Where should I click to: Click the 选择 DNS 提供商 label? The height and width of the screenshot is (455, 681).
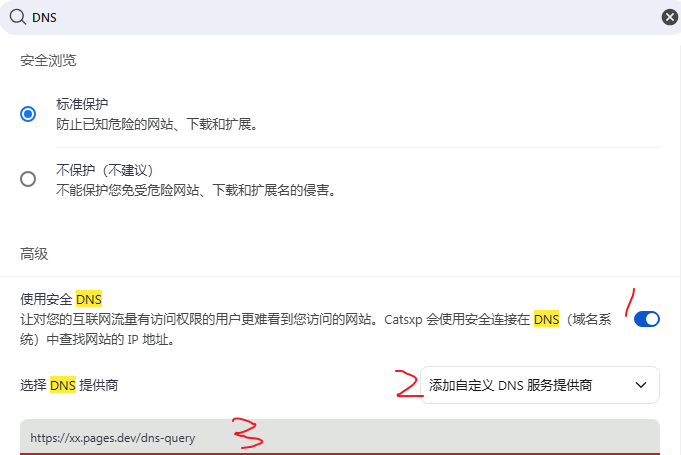point(69,385)
